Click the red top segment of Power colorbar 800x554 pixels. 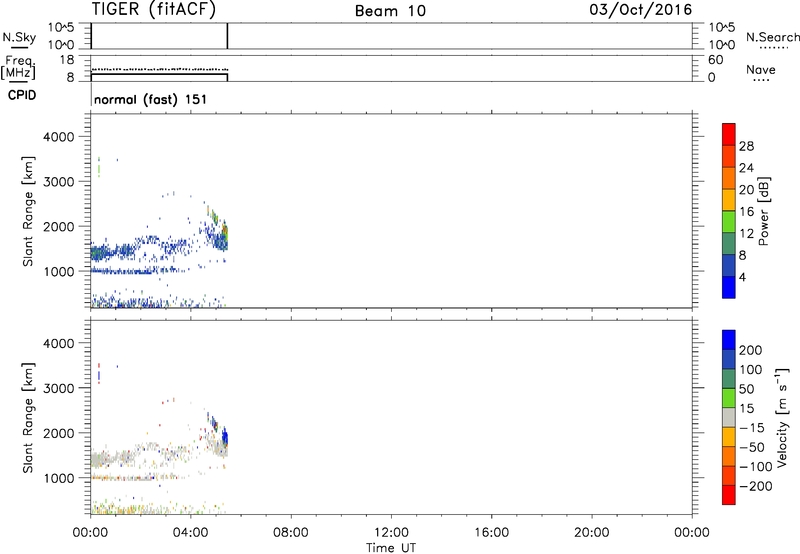729,134
